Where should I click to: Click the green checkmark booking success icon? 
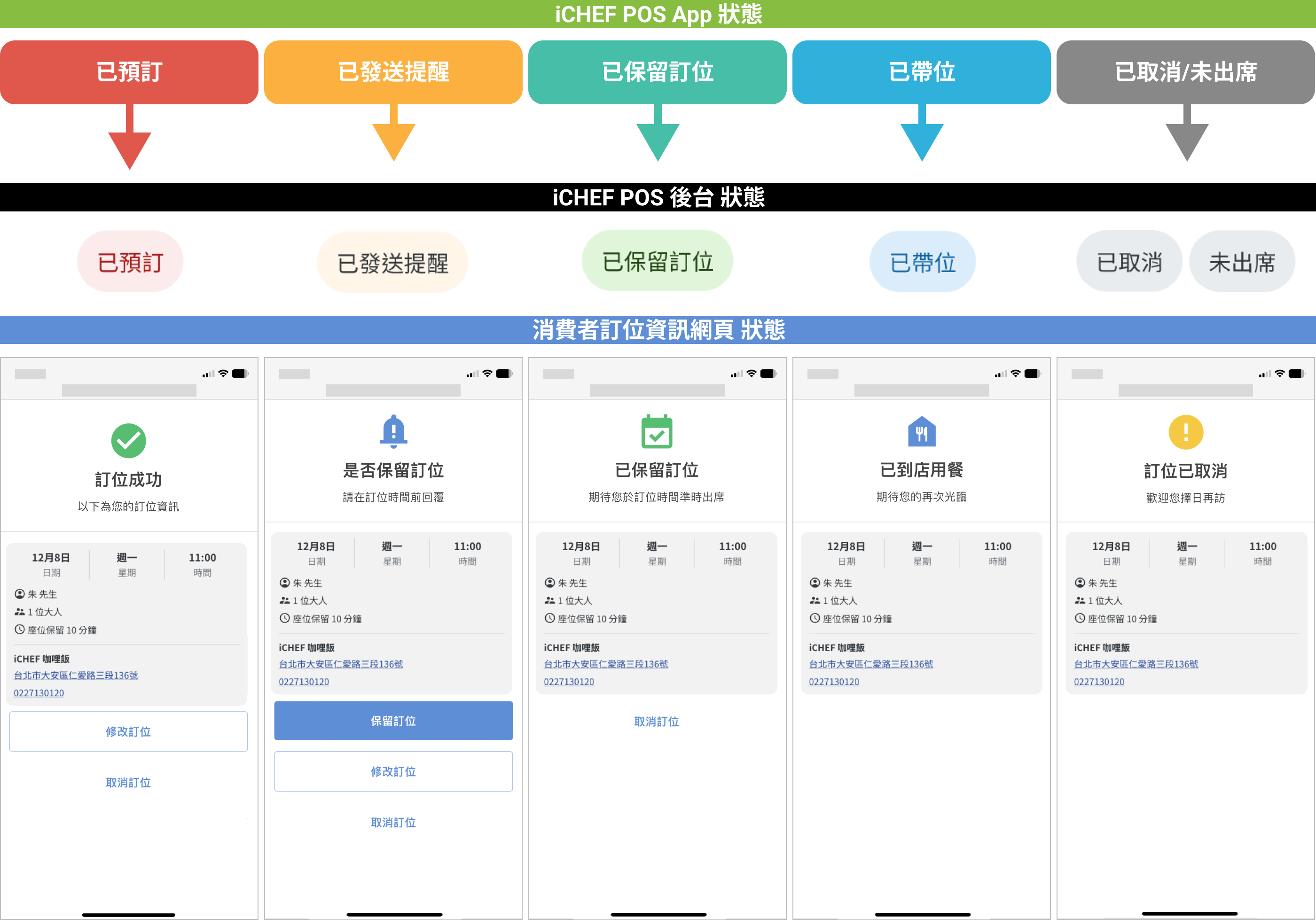[128, 441]
